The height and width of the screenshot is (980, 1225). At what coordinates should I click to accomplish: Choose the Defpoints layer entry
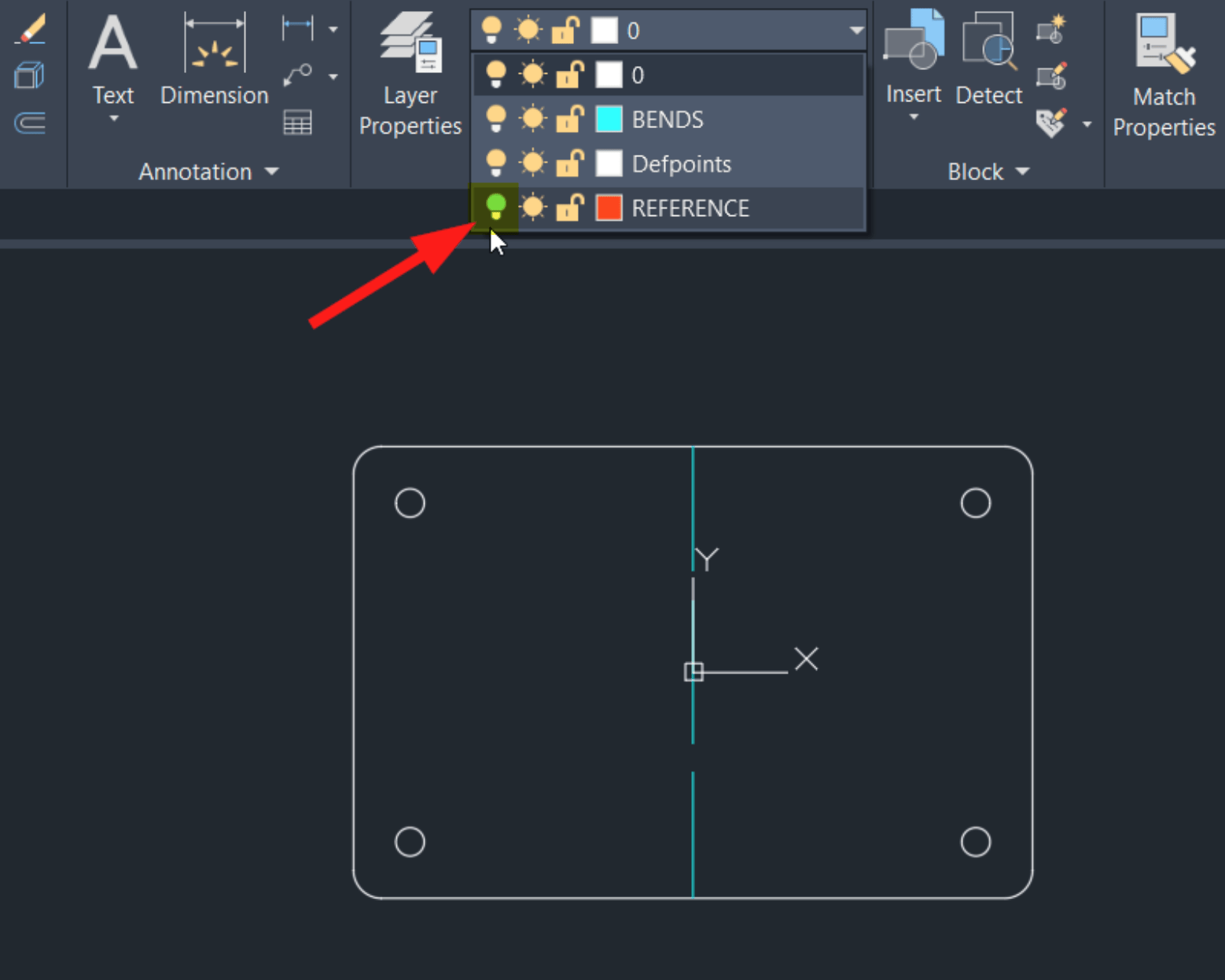[681, 163]
